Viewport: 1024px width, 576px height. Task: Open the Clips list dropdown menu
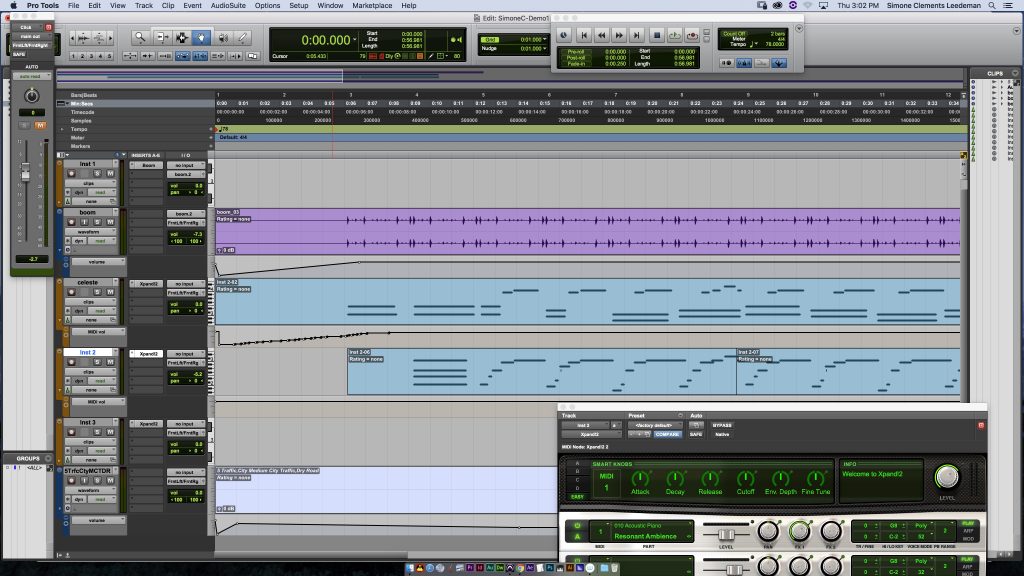pos(1014,73)
